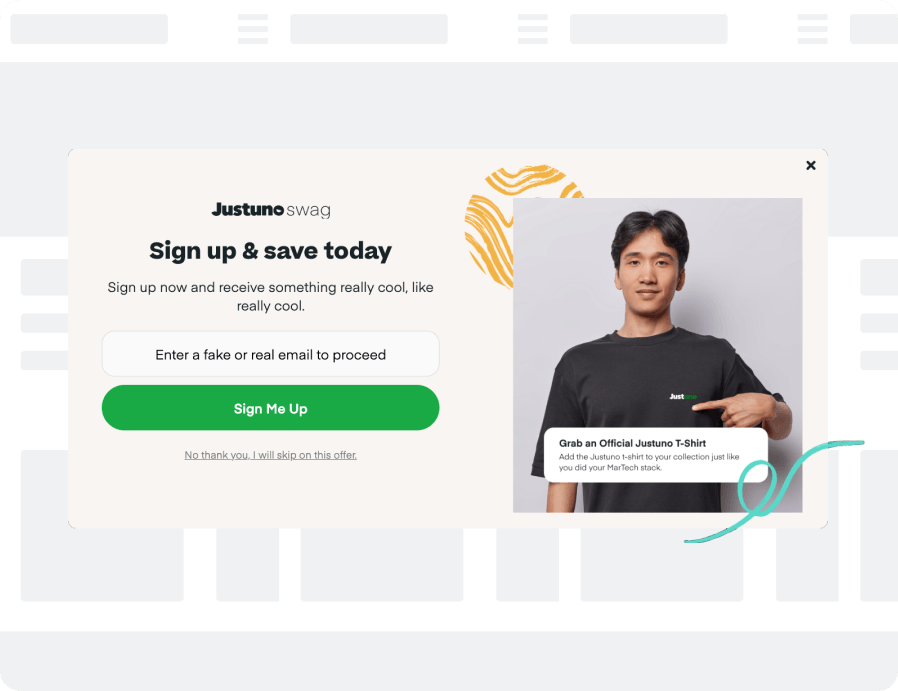Select the third gray placeholder bar in header
The width and height of the screenshot is (898, 691).
coord(648,29)
